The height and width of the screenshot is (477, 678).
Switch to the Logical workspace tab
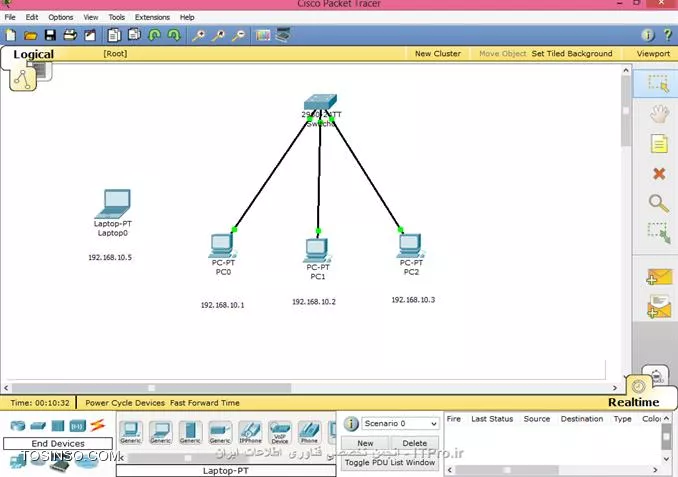coord(33,54)
